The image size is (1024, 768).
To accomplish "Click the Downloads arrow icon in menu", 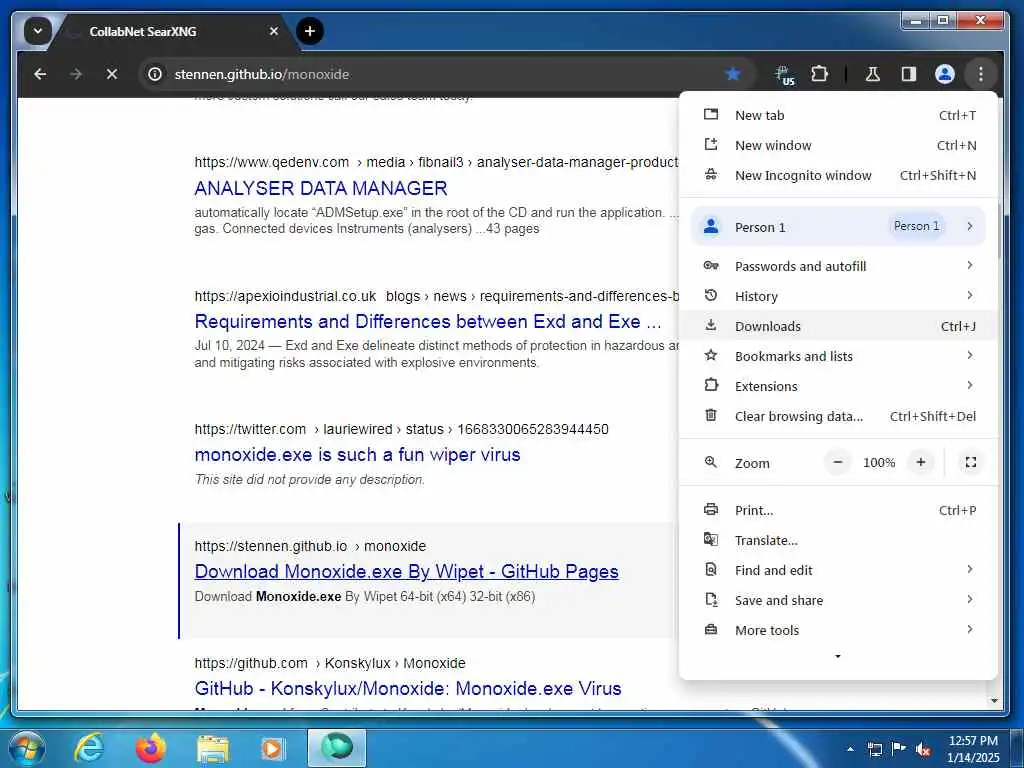I will (711, 325).
